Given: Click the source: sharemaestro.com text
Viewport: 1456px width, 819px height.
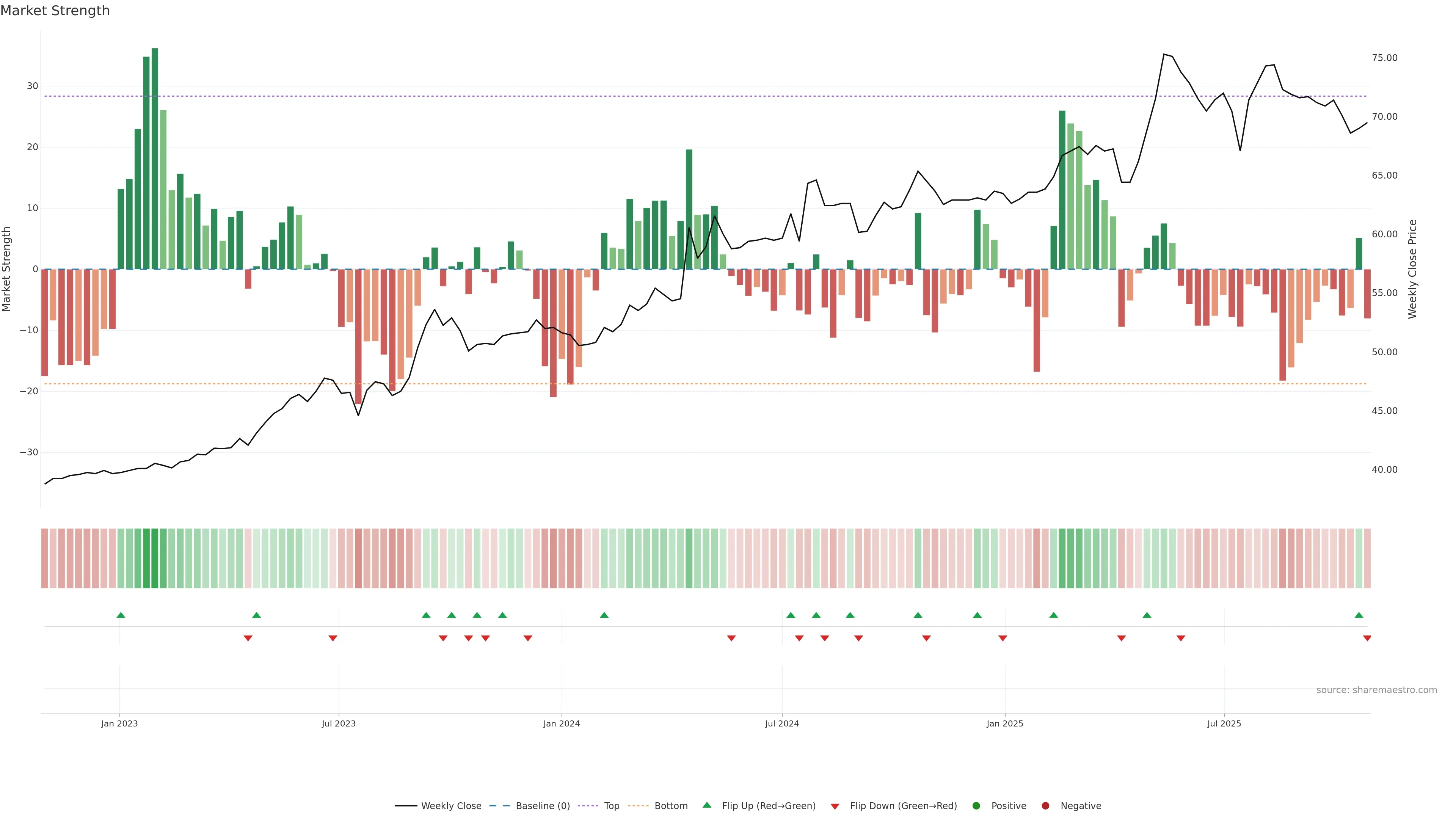Looking at the screenshot, I should (1376, 690).
